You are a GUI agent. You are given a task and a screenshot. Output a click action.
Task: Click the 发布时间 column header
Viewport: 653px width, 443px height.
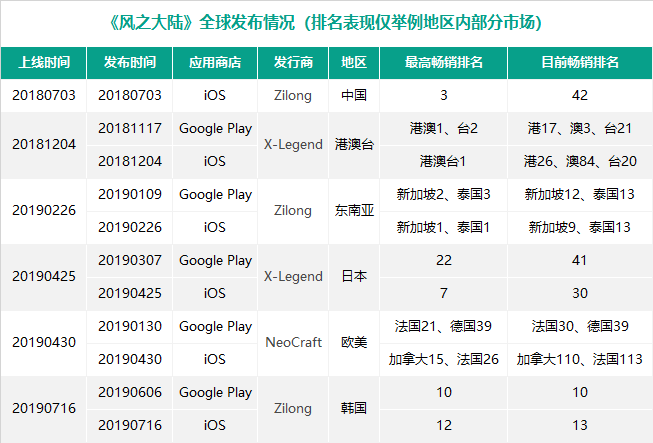point(129,62)
